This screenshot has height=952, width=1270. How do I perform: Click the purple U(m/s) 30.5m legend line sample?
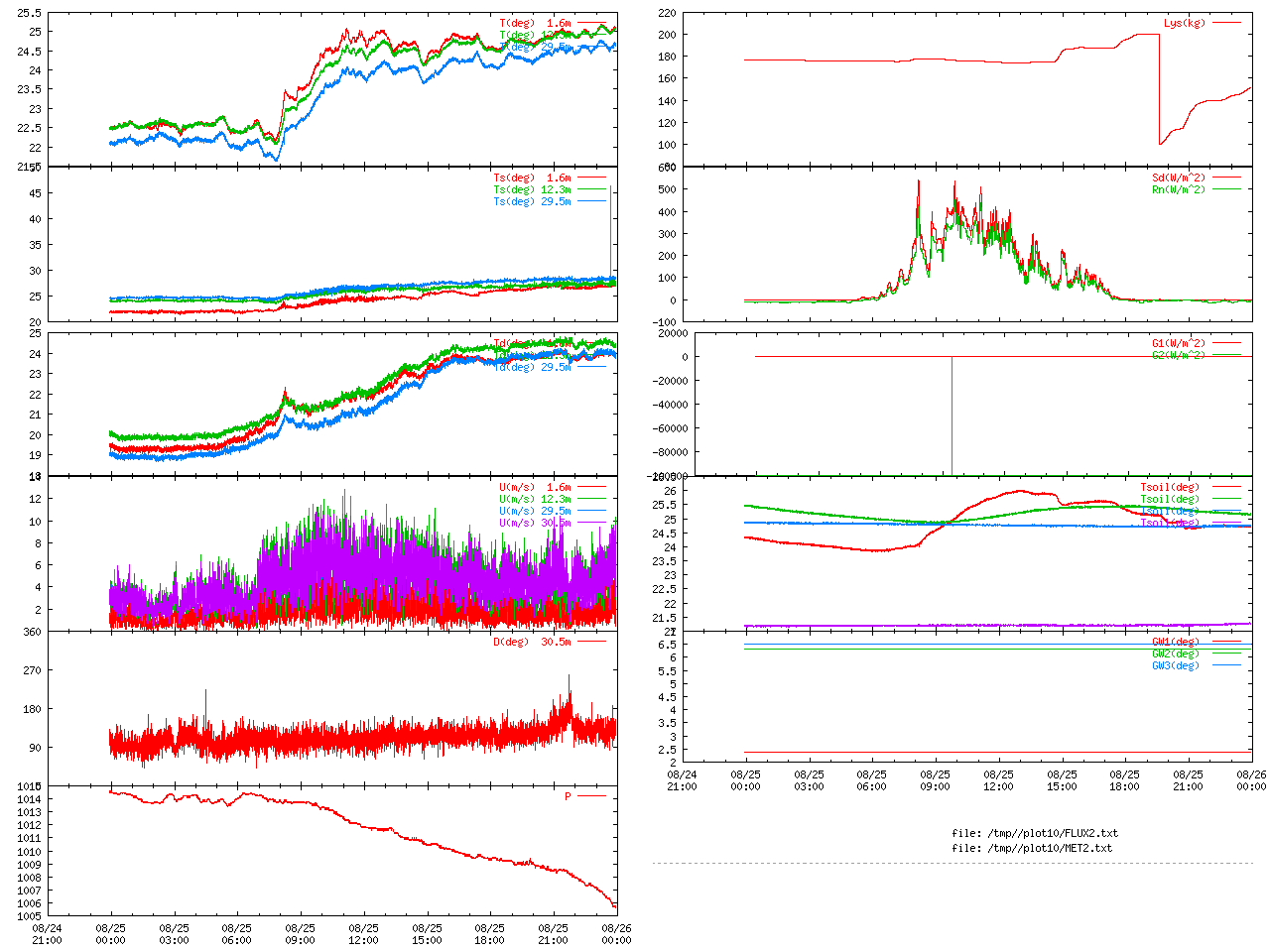(x=591, y=524)
